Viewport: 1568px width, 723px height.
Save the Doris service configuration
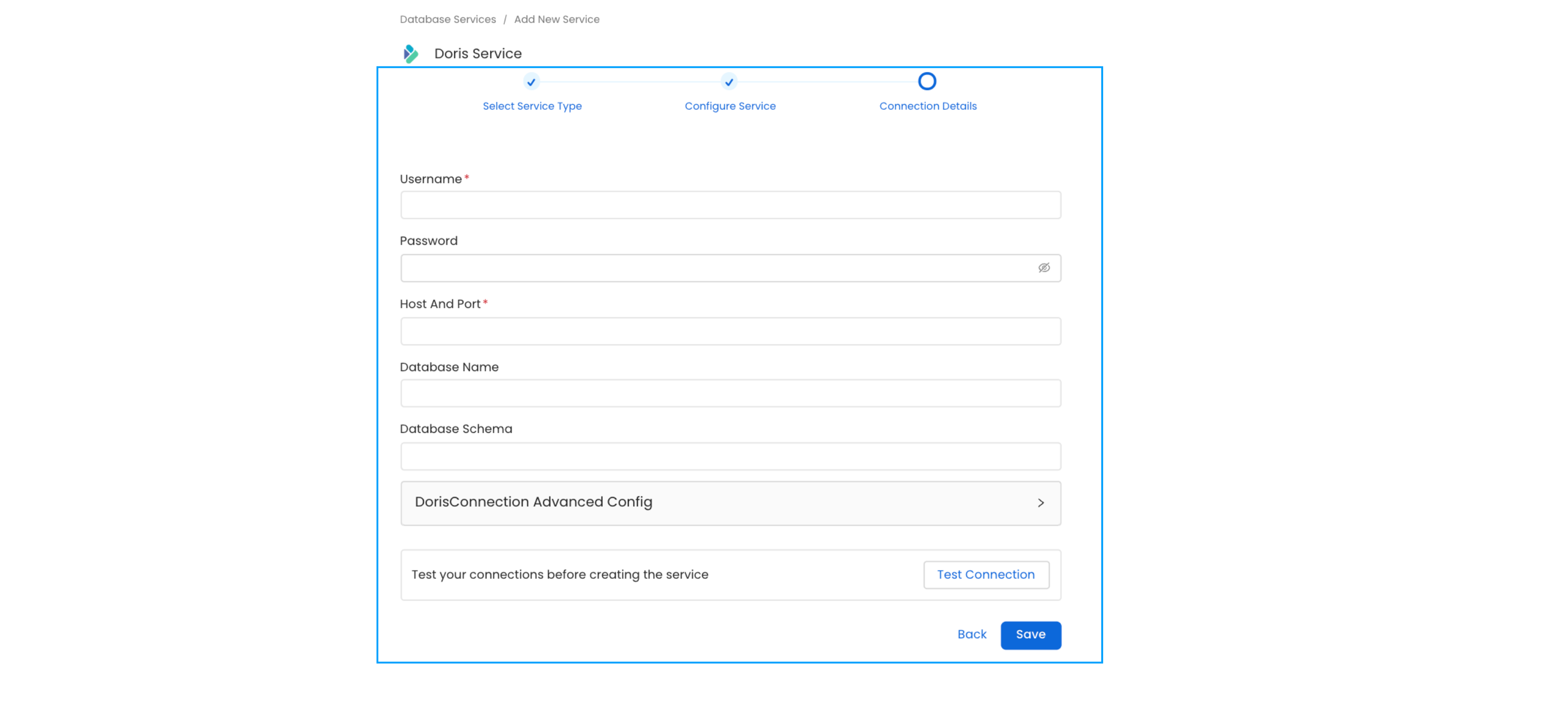point(1030,635)
